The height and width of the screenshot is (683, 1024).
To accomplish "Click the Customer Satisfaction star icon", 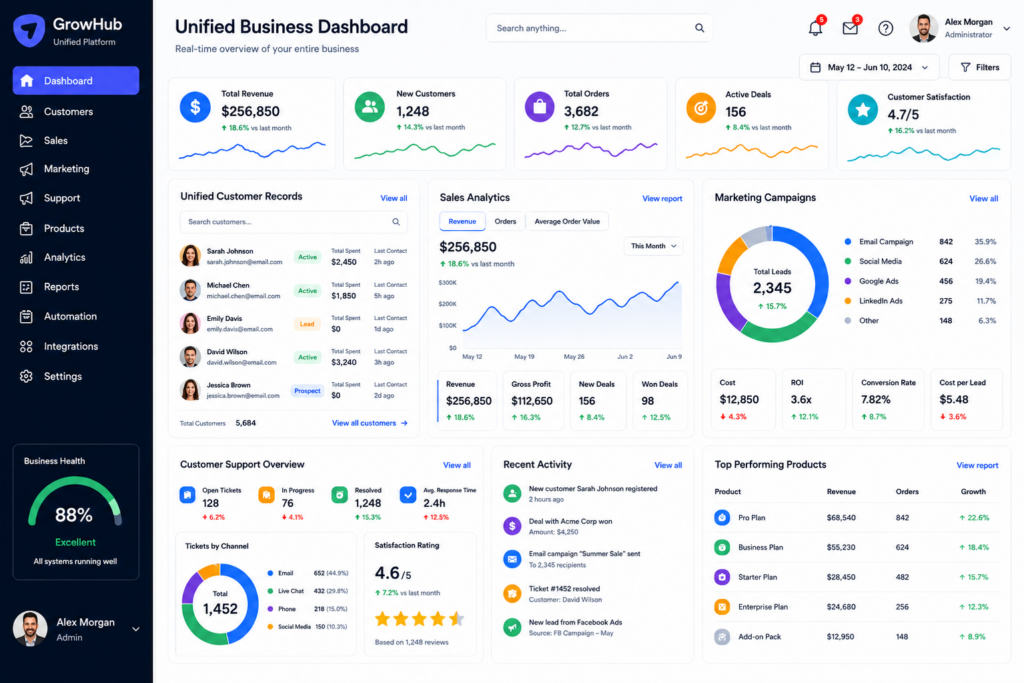I will pyautogui.click(x=863, y=110).
